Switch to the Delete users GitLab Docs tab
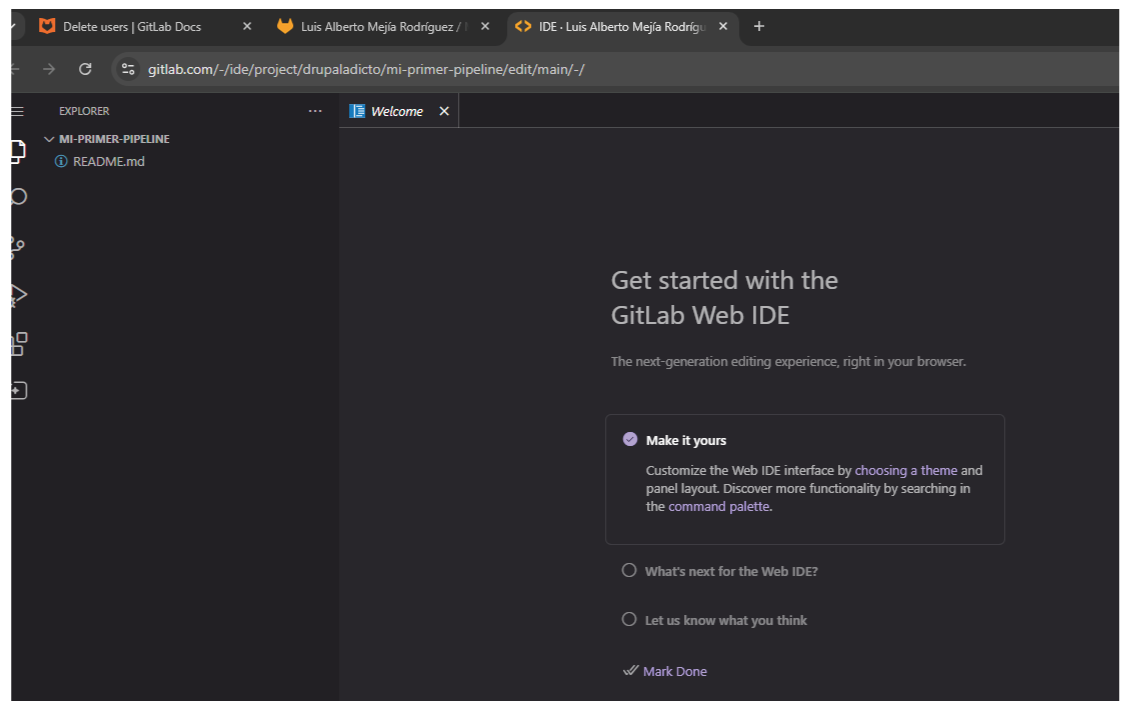The image size is (1131, 710). (x=131, y=27)
